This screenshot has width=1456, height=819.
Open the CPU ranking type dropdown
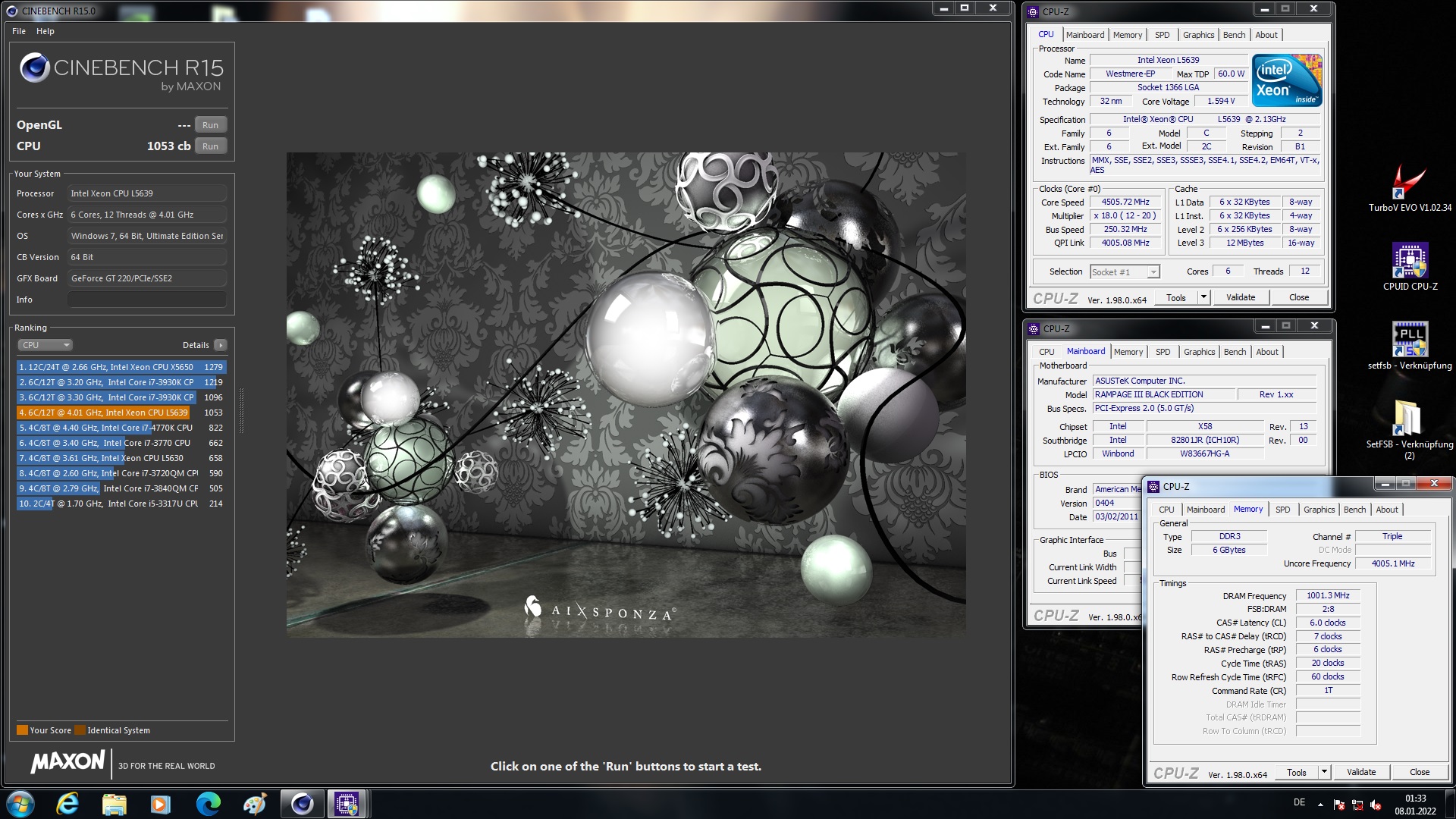(45, 345)
